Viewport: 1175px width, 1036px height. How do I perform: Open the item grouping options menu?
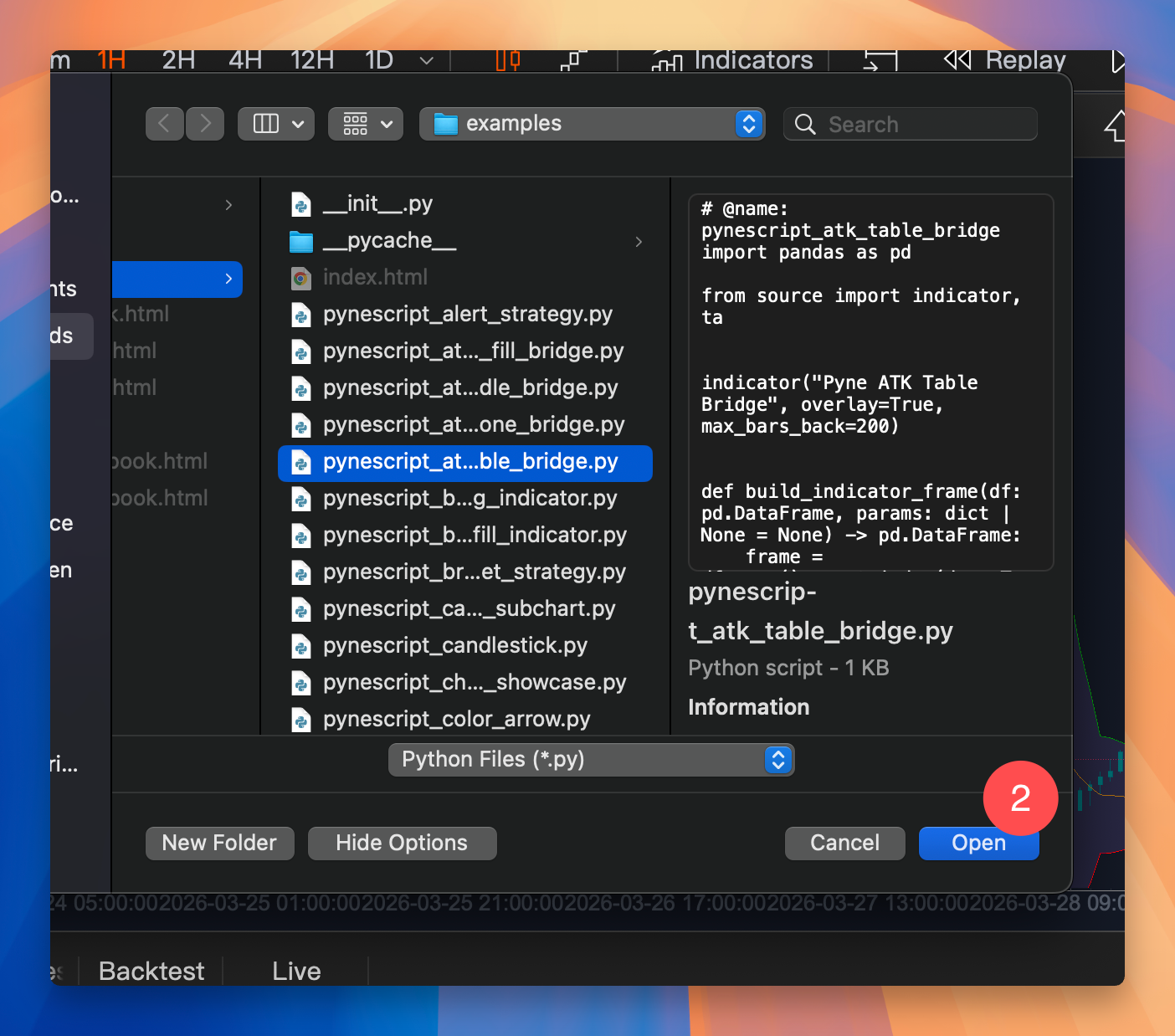[366, 124]
